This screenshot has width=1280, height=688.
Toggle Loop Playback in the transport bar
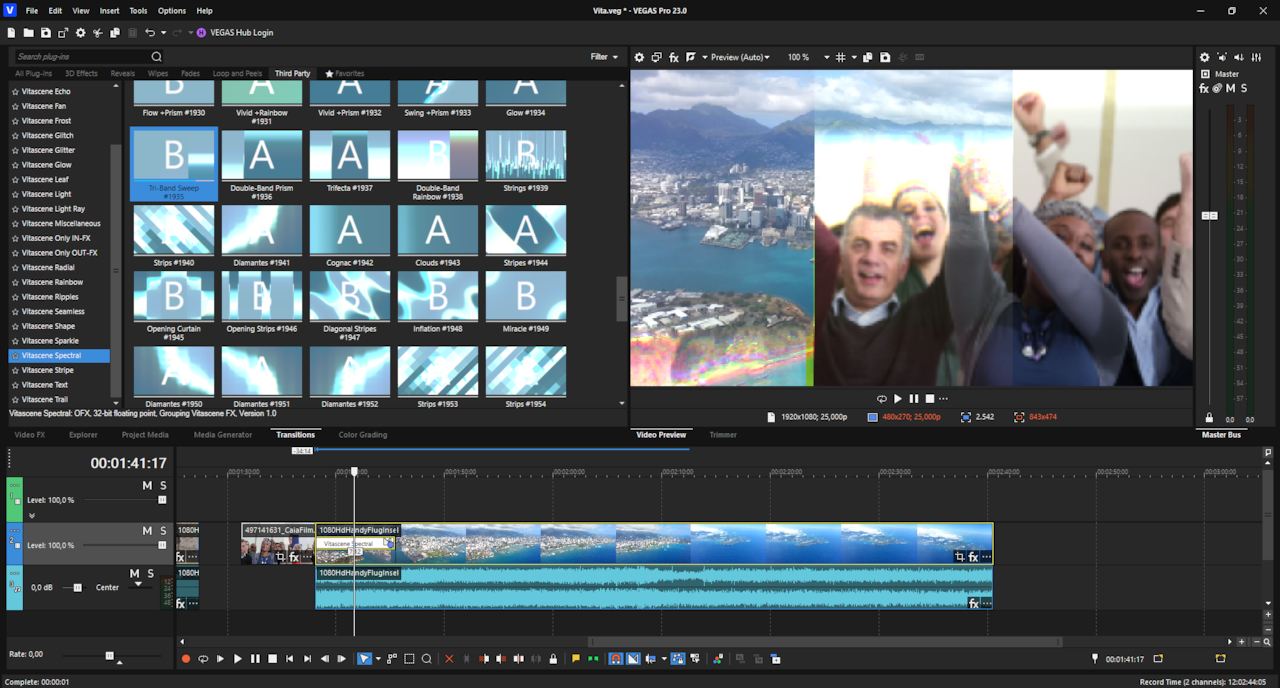click(203, 659)
